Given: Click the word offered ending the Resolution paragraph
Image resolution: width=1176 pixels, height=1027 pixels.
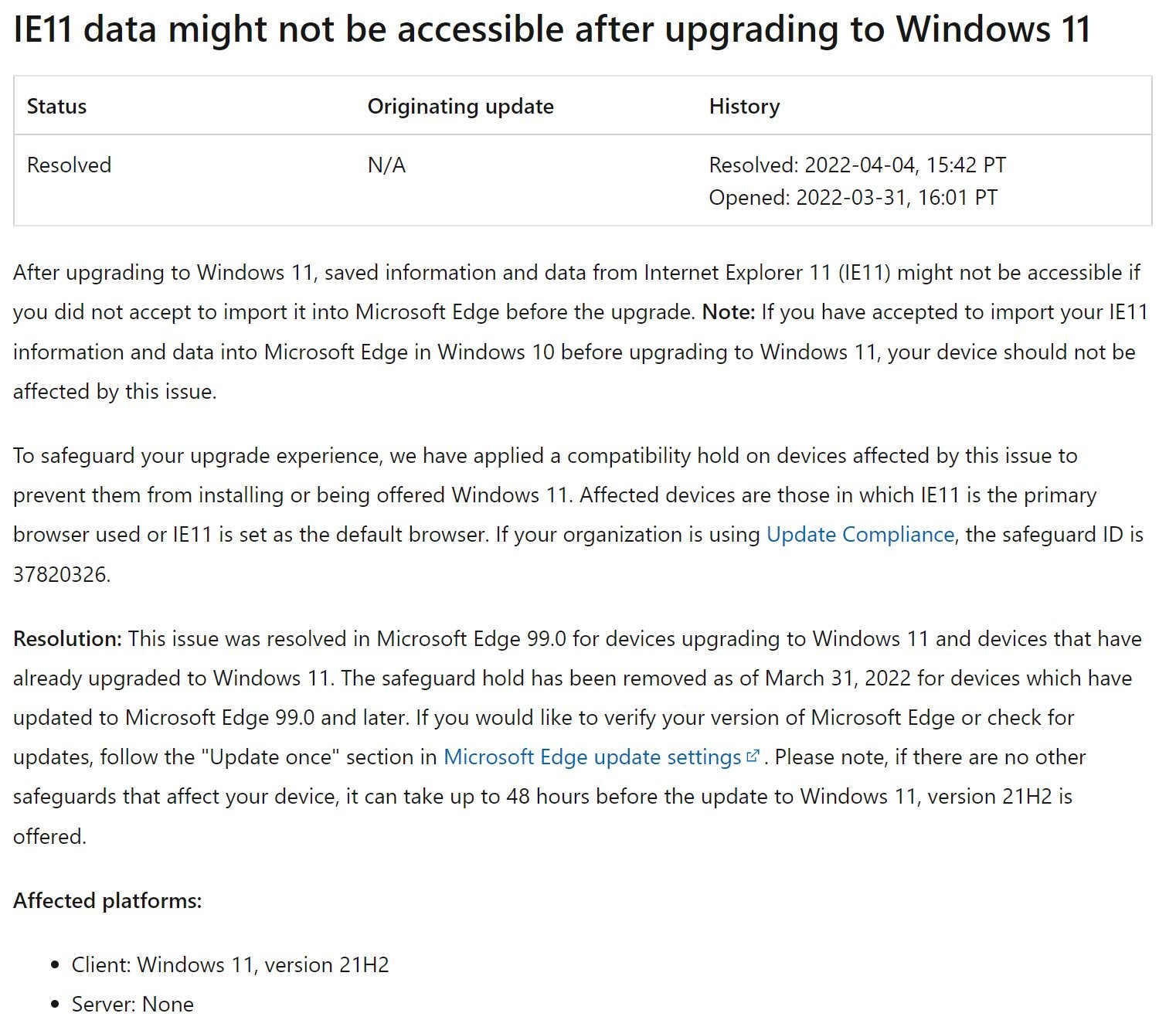Looking at the screenshot, I should (49, 837).
